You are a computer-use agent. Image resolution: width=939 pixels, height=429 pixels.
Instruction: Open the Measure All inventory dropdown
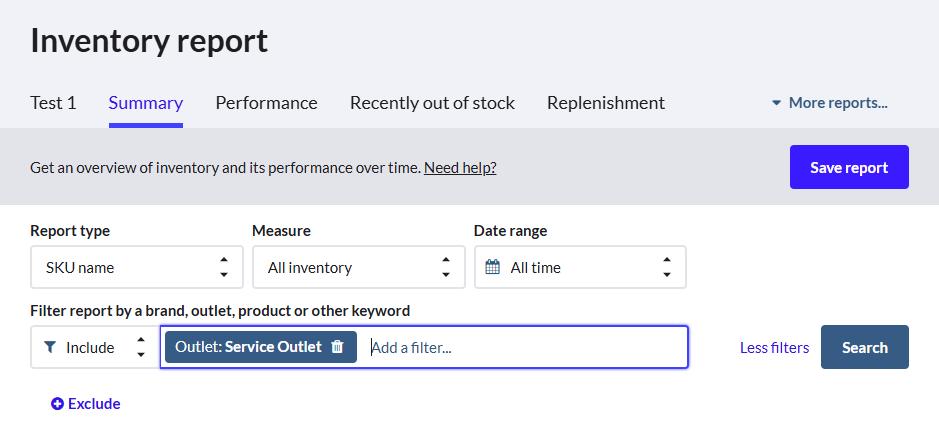(357, 267)
